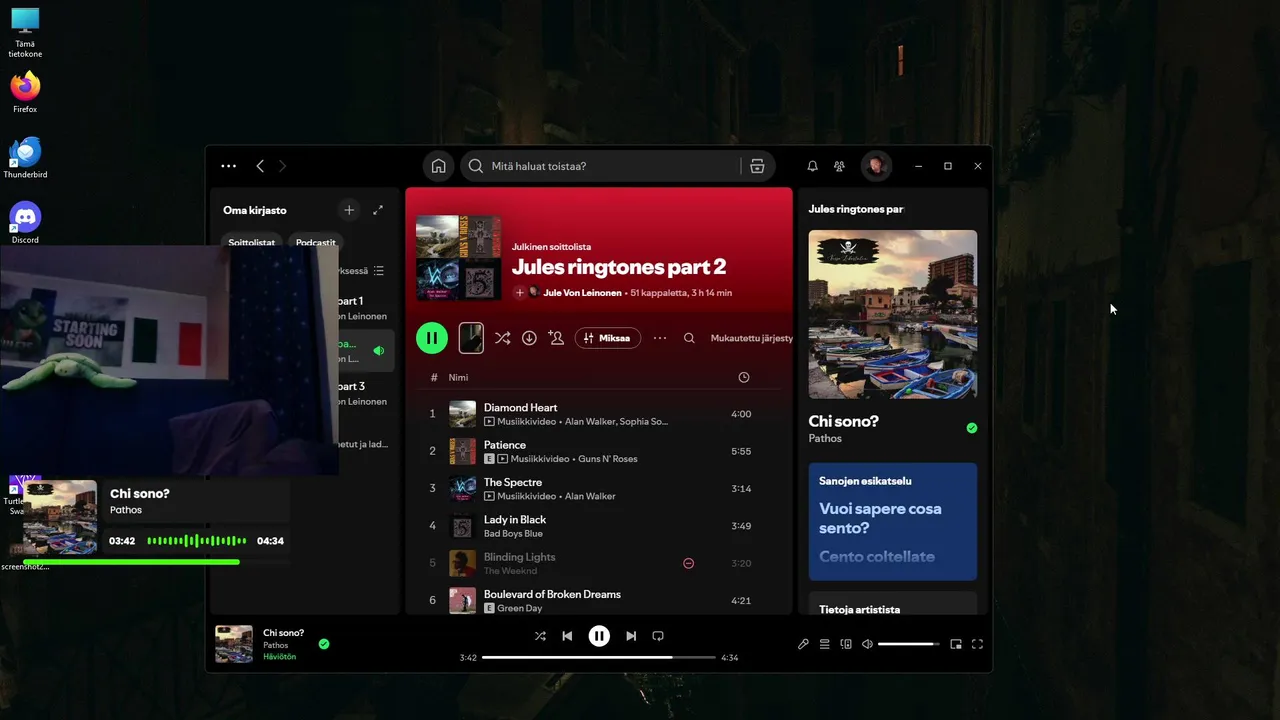Open the Sanojen esikatselu lyrics card

pyautogui.click(x=893, y=521)
